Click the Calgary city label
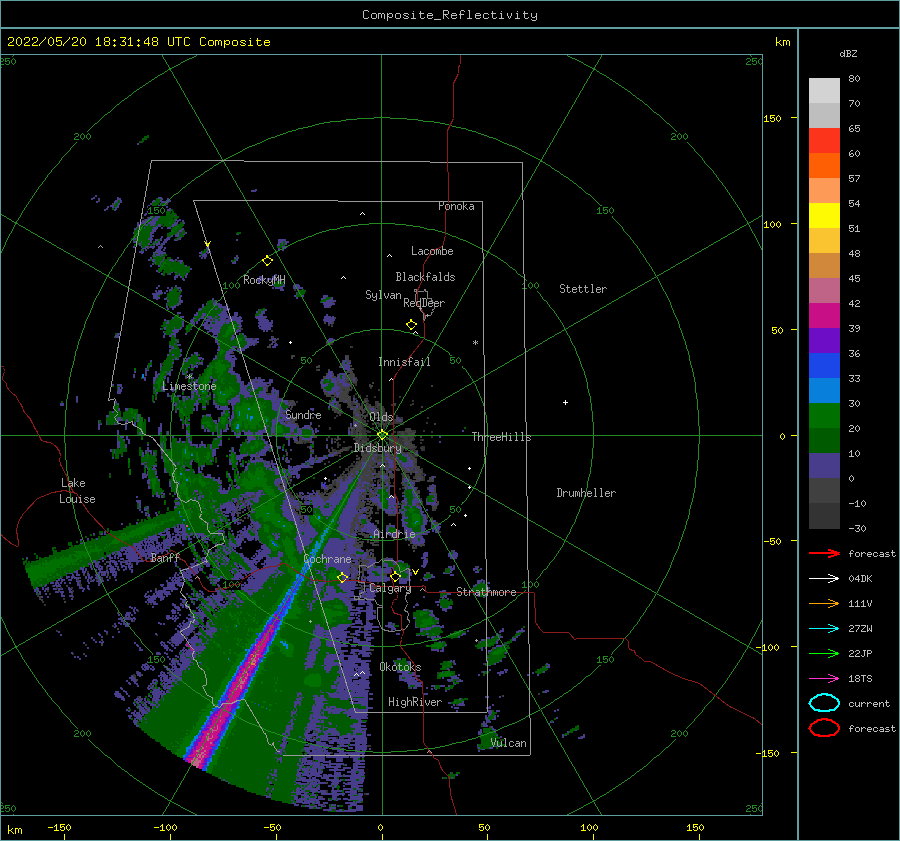 point(390,588)
